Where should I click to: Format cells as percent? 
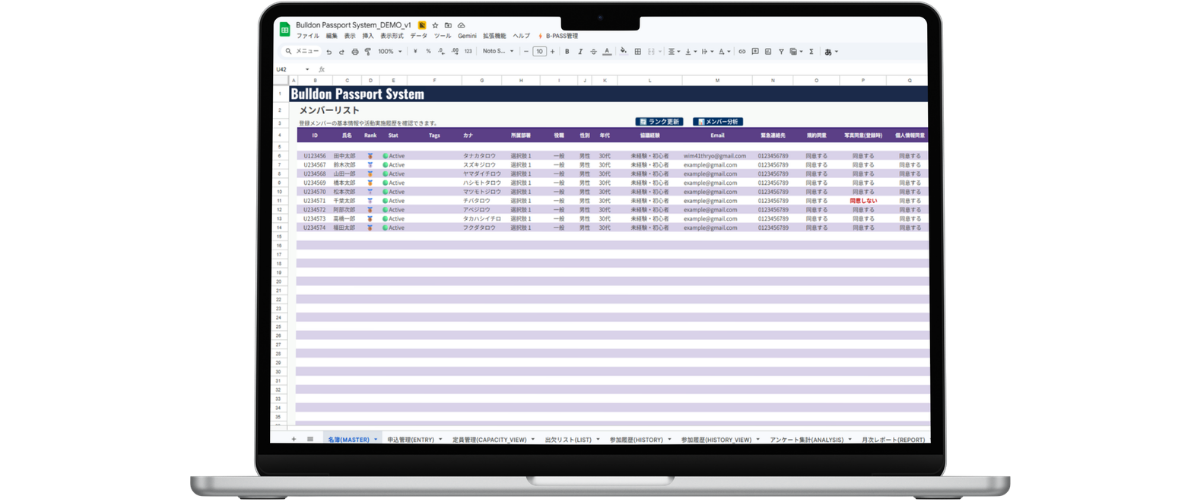tap(428, 51)
